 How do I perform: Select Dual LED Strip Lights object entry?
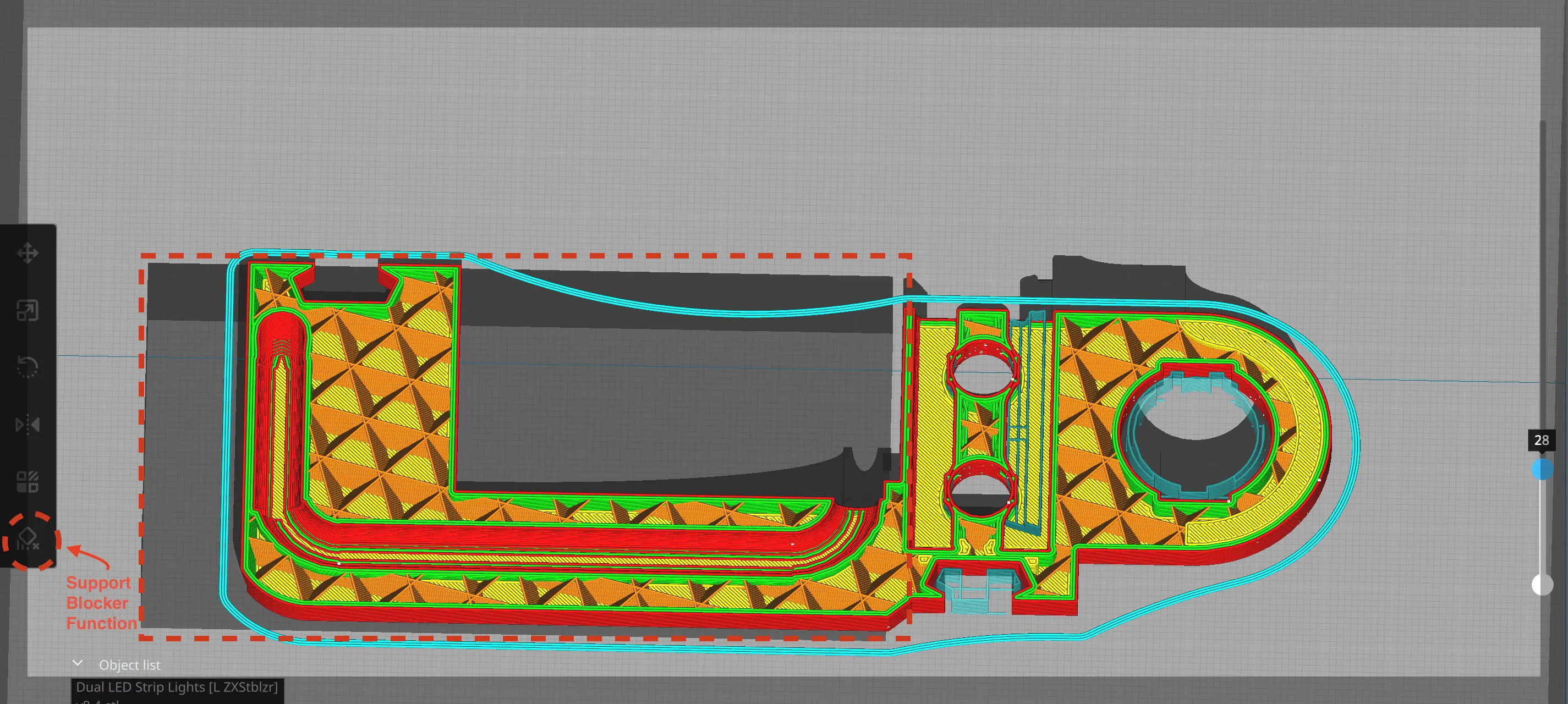coord(177,687)
